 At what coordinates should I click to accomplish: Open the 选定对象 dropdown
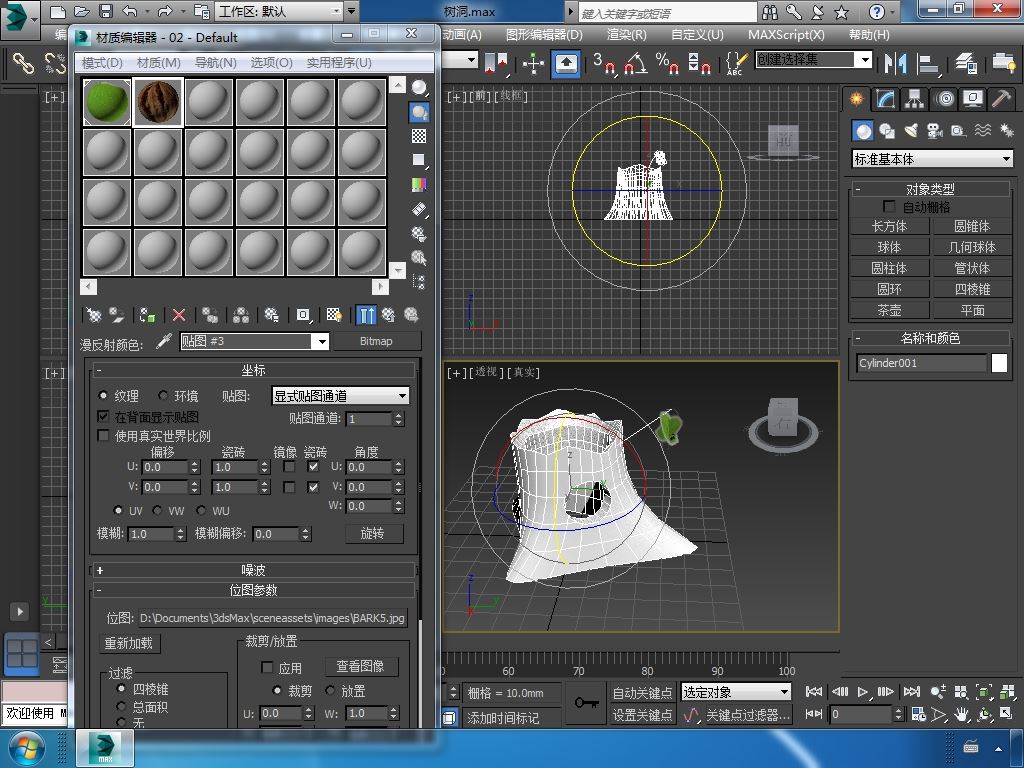point(736,692)
